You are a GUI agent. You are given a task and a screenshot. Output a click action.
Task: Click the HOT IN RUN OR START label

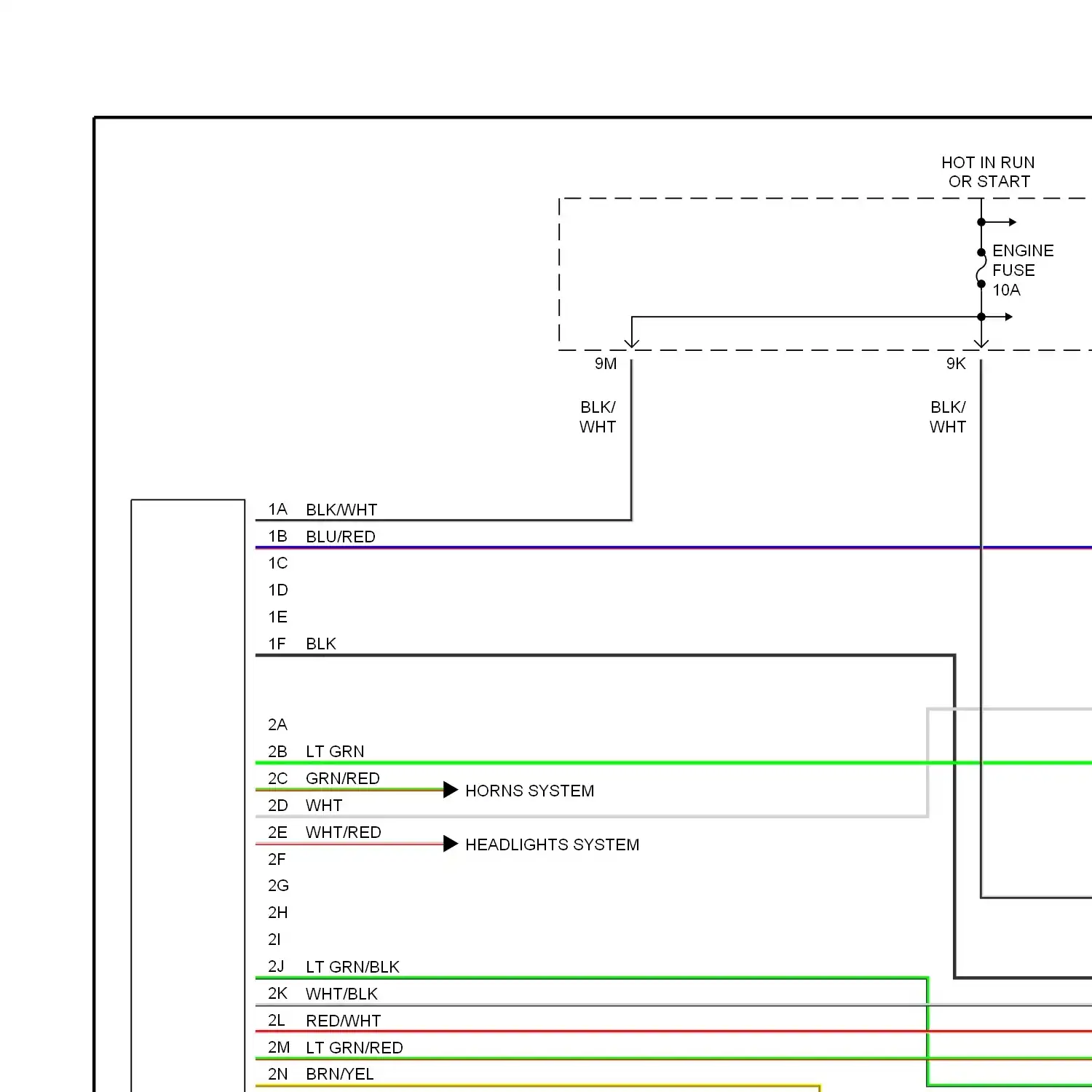click(x=988, y=172)
